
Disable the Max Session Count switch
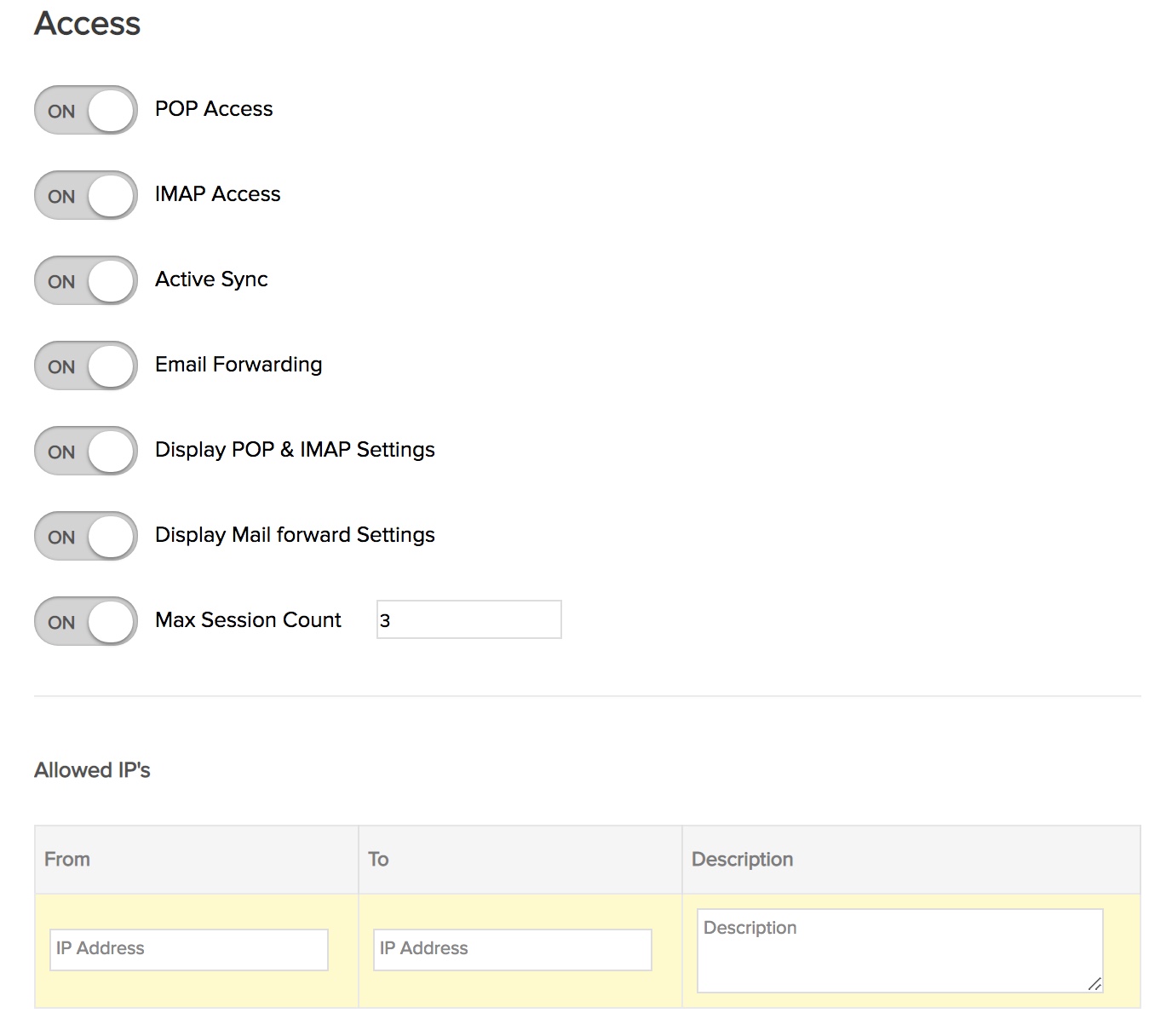coord(86,621)
